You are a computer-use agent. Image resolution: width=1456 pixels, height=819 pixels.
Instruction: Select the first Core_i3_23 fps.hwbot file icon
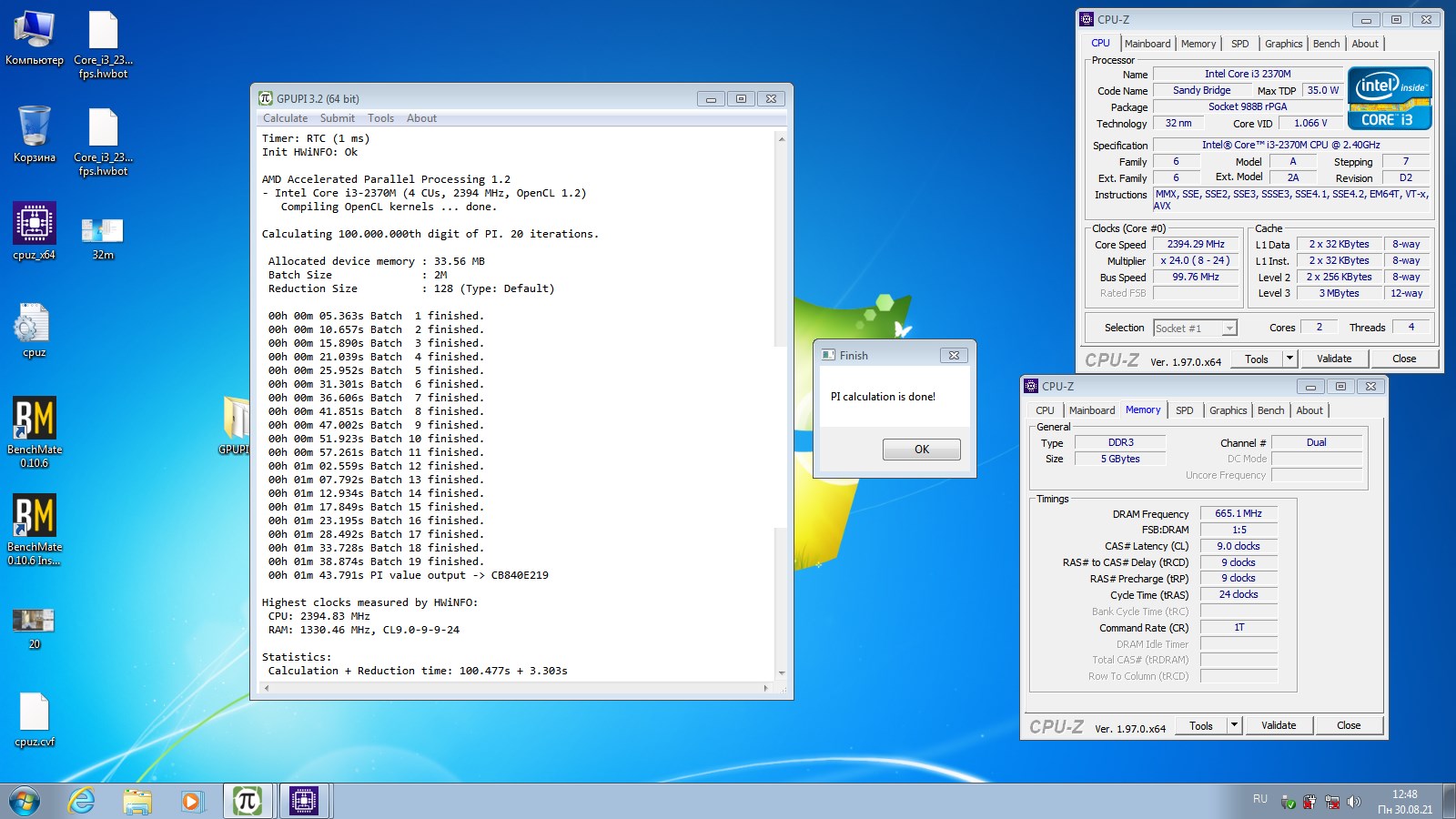point(103,44)
